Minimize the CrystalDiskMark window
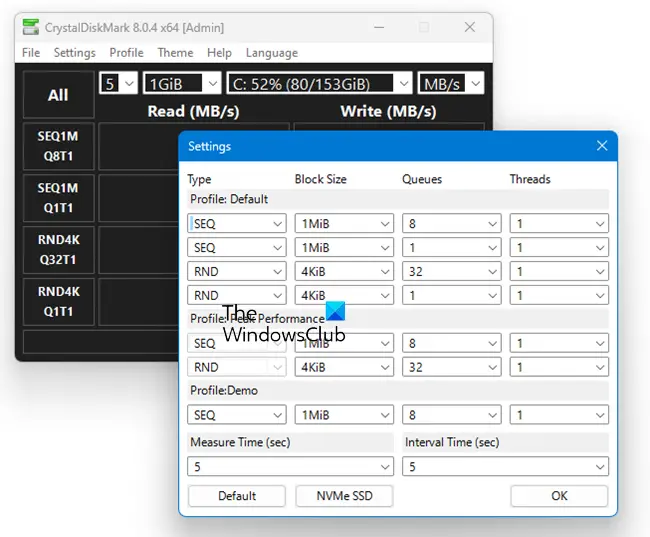 (x=379, y=27)
